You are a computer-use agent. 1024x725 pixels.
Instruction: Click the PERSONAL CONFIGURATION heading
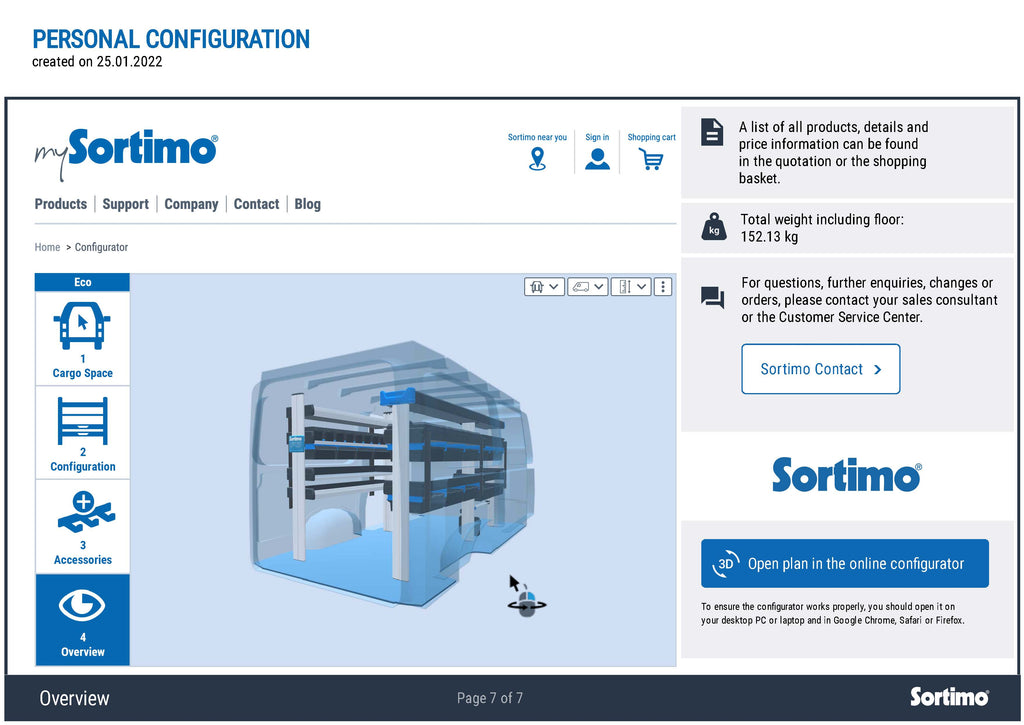[x=171, y=39]
